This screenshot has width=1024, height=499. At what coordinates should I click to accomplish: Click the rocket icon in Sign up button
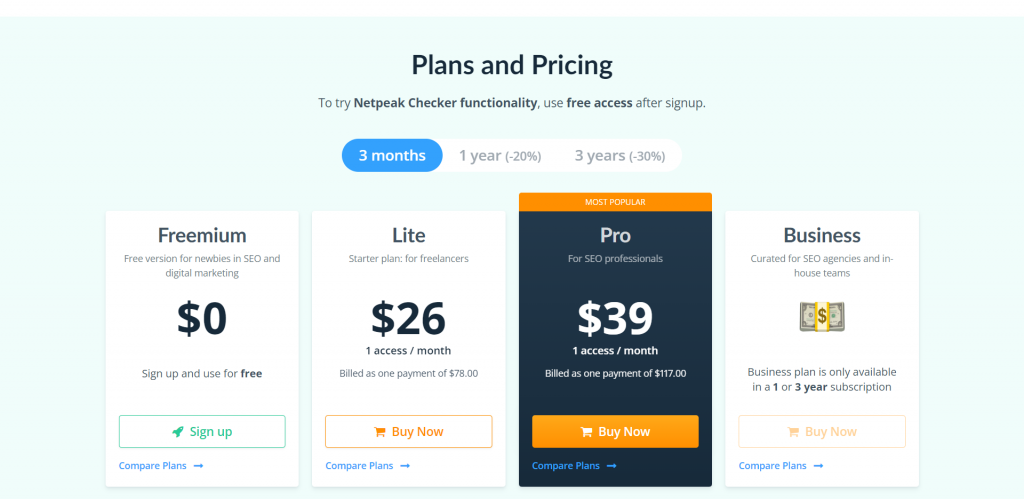[178, 432]
